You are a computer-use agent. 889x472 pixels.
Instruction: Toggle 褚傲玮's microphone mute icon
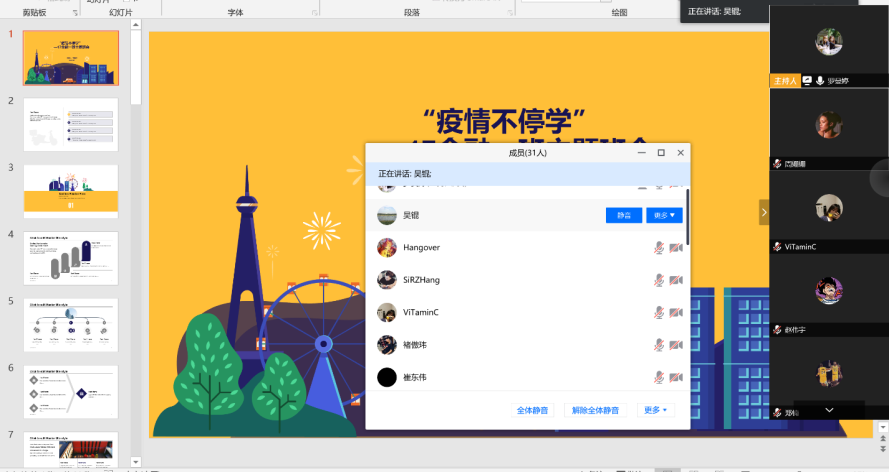[658, 345]
